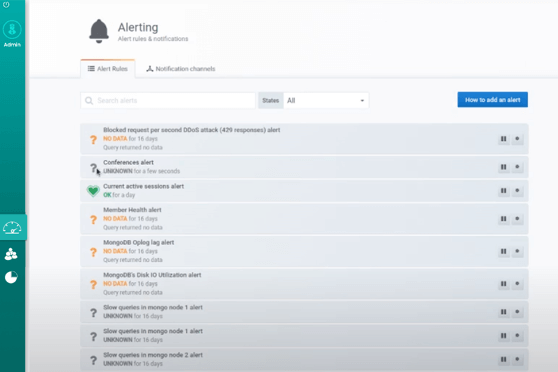Click the magnifier icon in Search alerts box
Viewport: 558px width, 372px height.
(x=89, y=101)
